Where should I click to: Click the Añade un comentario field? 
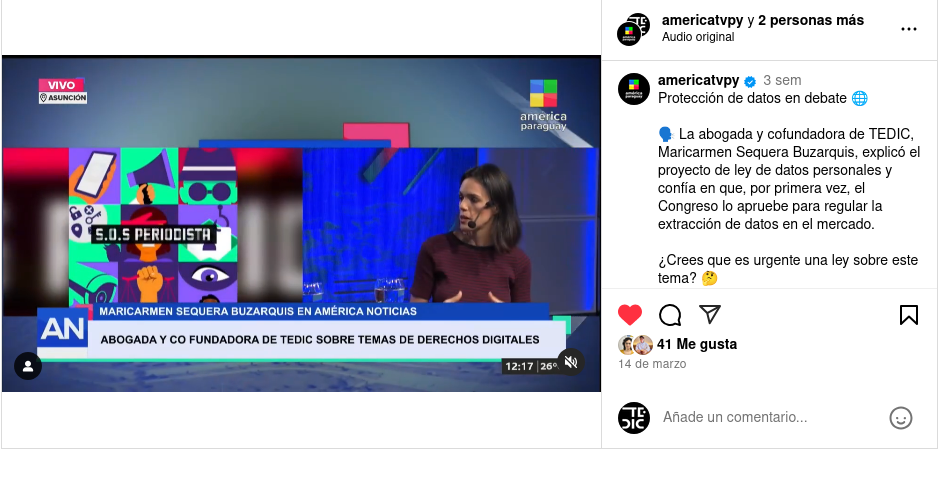point(772,417)
